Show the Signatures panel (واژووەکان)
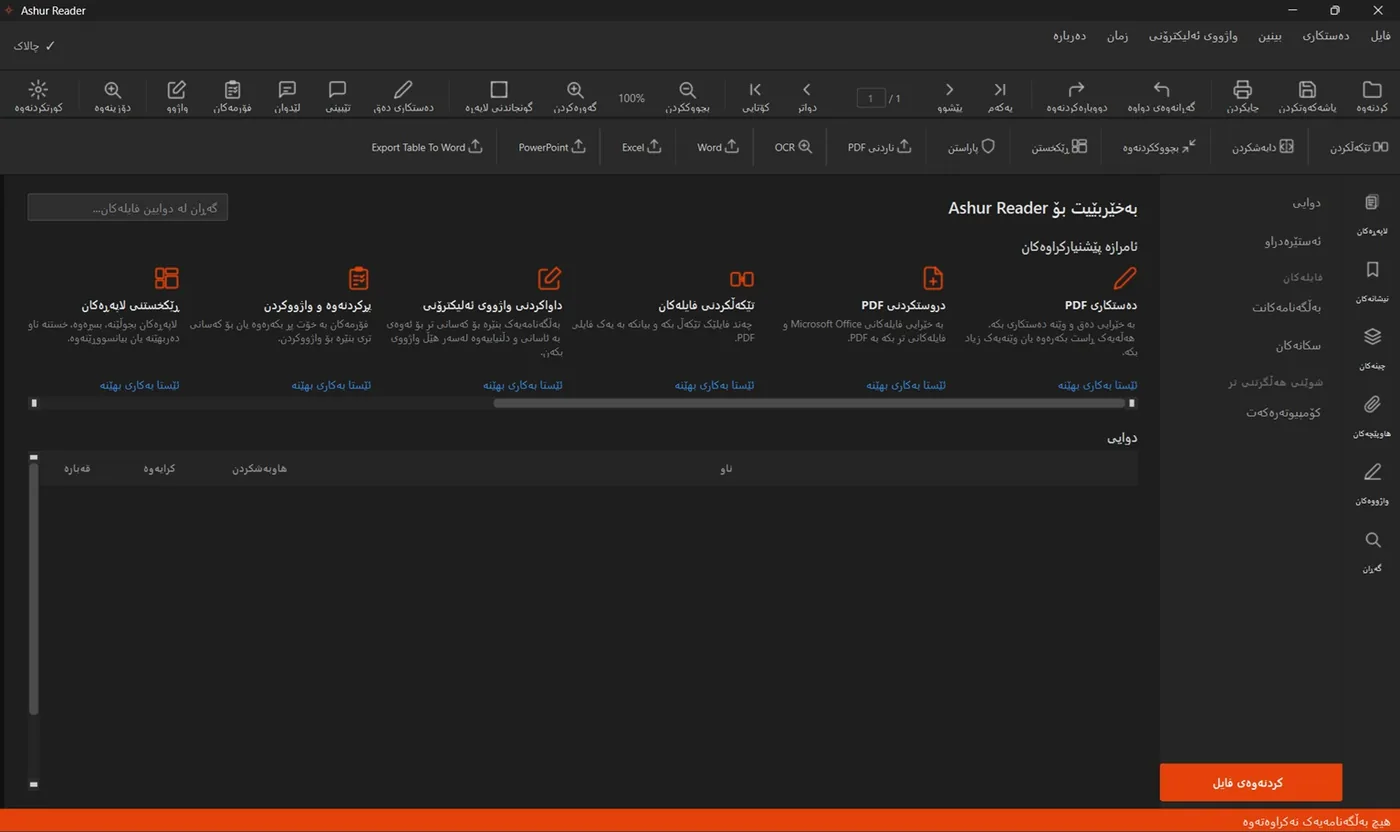This screenshot has width=1400, height=832. click(x=1372, y=485)
